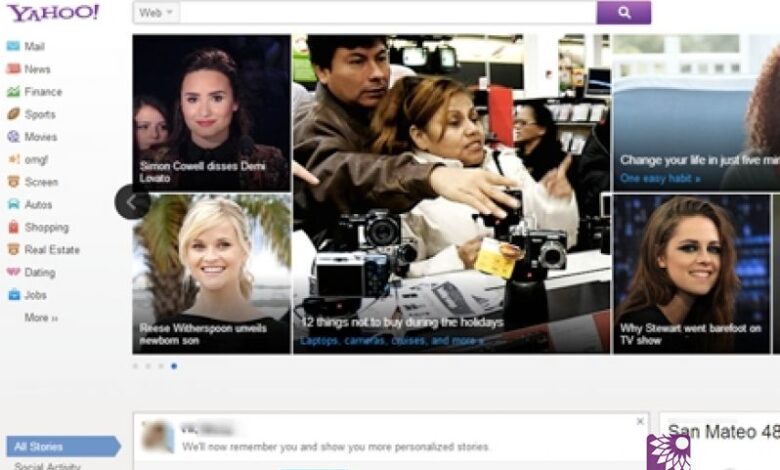Click inside the Yahoo search field
Image resolution: width=780 pixels, height=470 pixels.
(388, 13)
